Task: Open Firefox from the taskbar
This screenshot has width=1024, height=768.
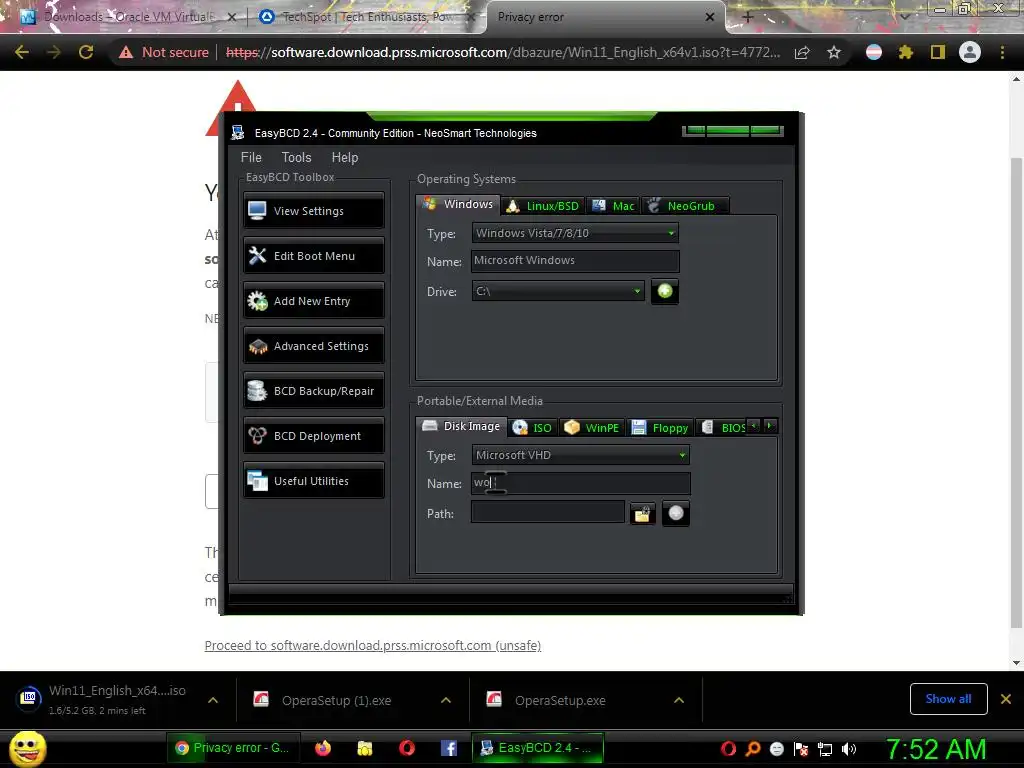Action: [323, 748]
